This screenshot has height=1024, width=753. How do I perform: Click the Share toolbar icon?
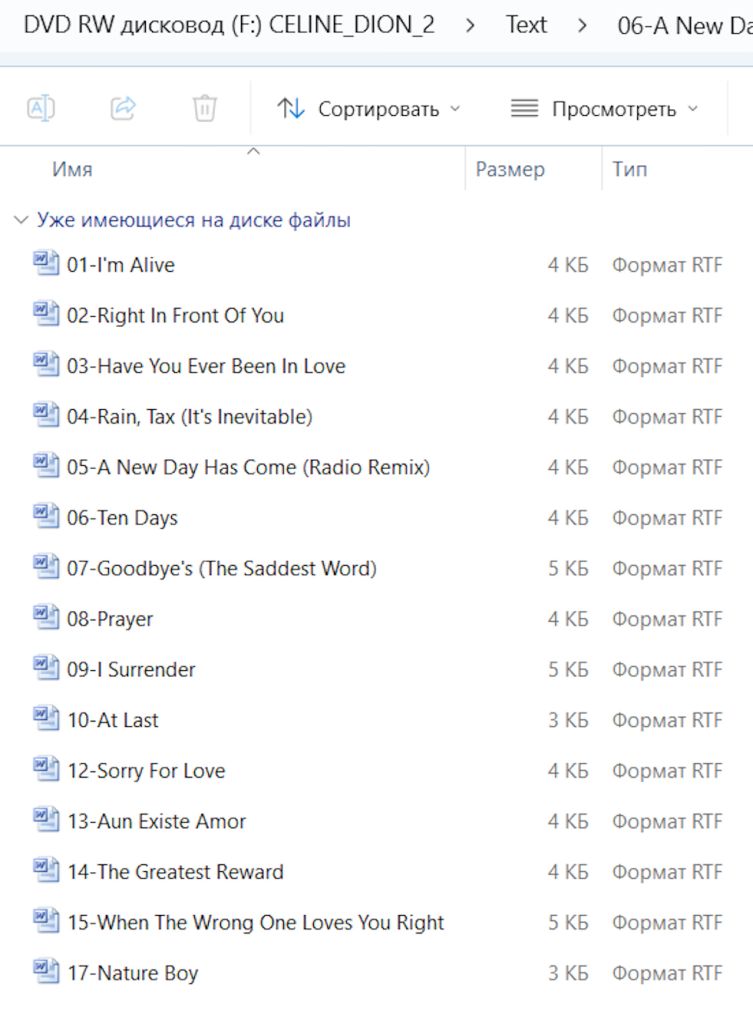click(x=123, y=108)
